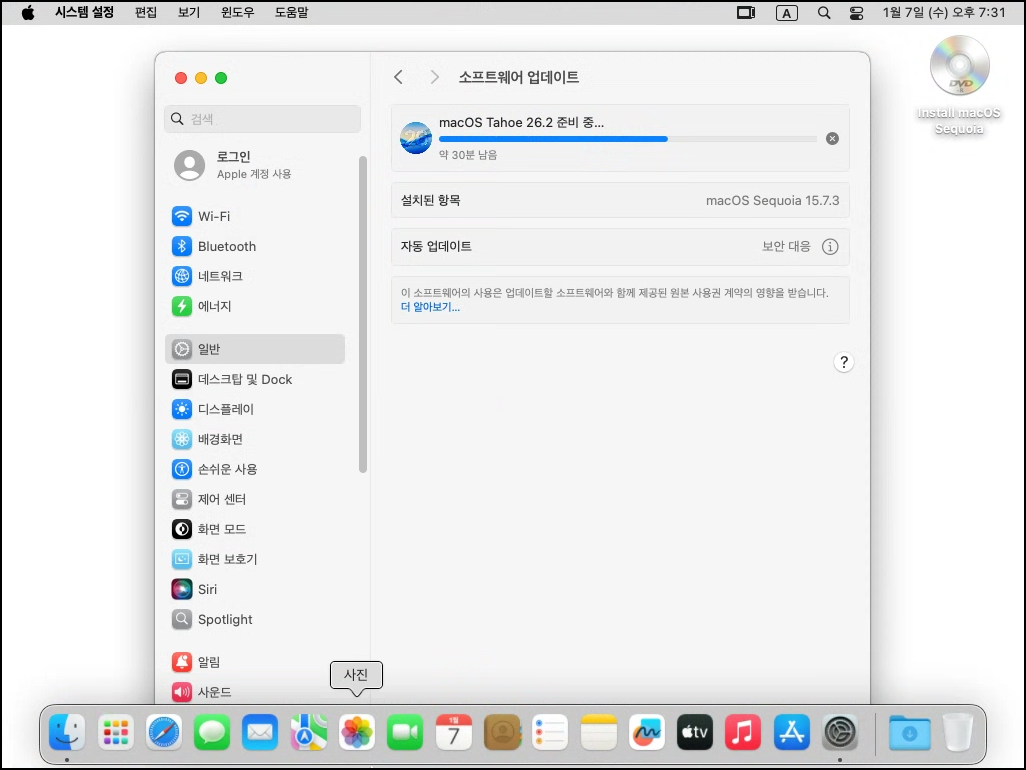Open Messages from the Dock
The image size is (1026, 770).
(x=212, y=732)
